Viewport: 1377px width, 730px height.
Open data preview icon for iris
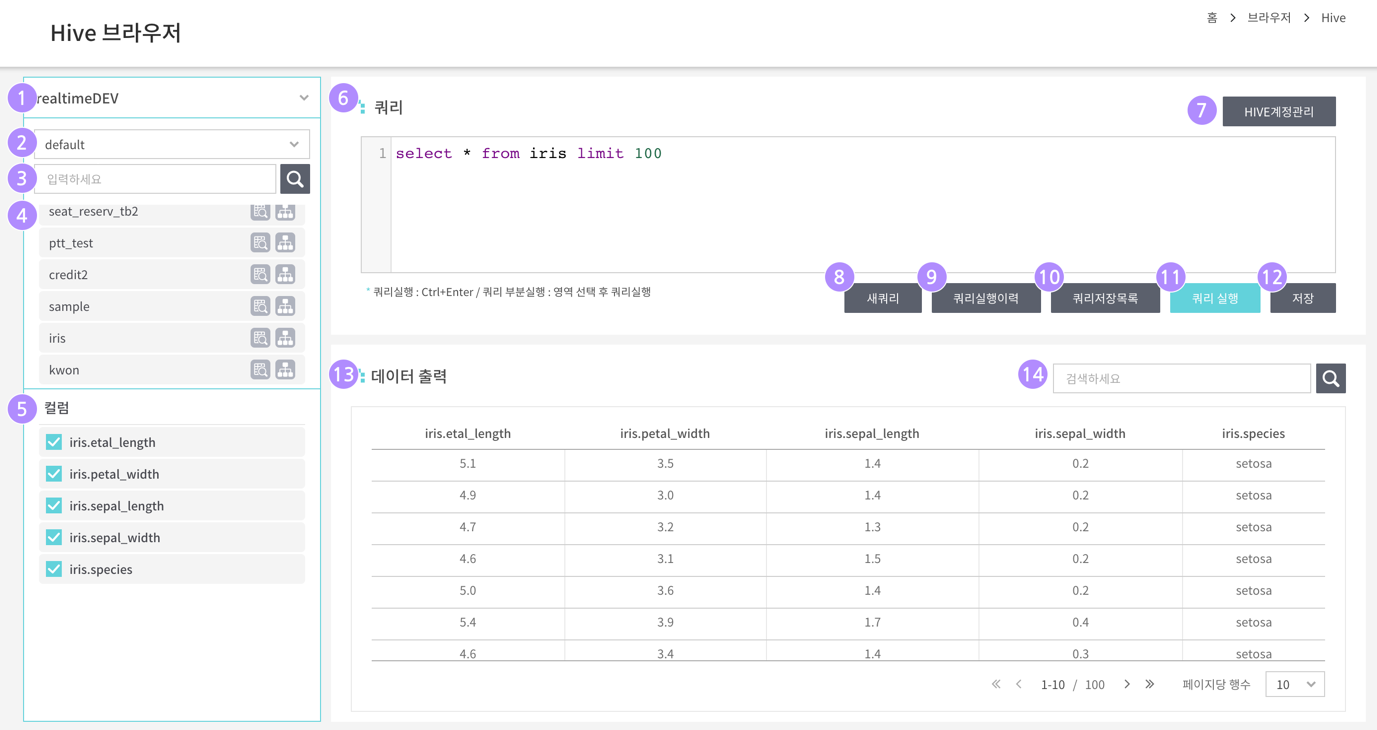pyautogui.click(x=260, y=338)
